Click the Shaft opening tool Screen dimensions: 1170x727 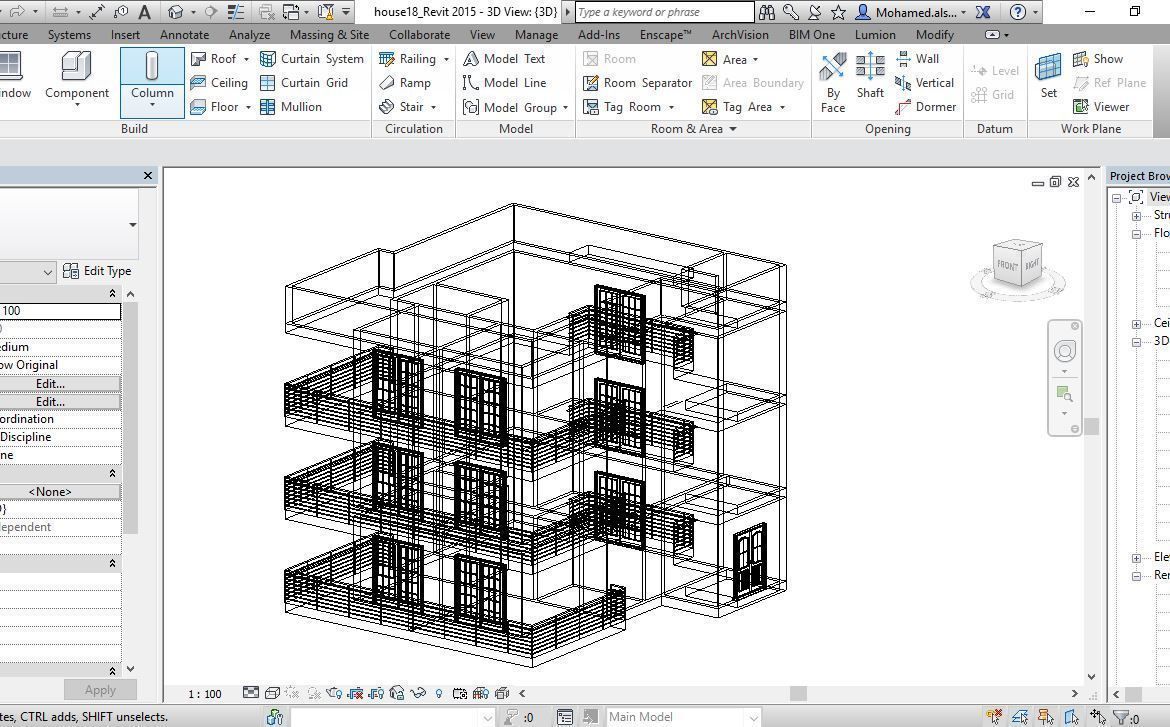[870, 75]
